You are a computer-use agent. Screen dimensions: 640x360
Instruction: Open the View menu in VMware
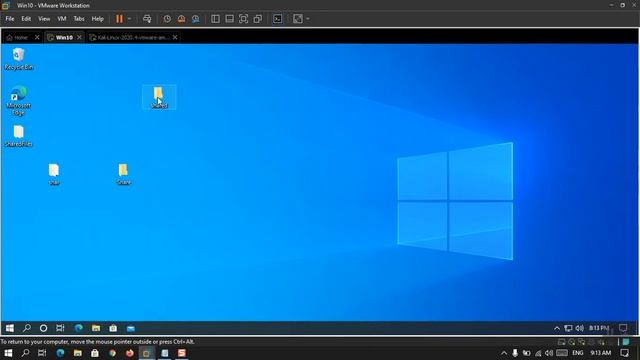pos(44,19)
